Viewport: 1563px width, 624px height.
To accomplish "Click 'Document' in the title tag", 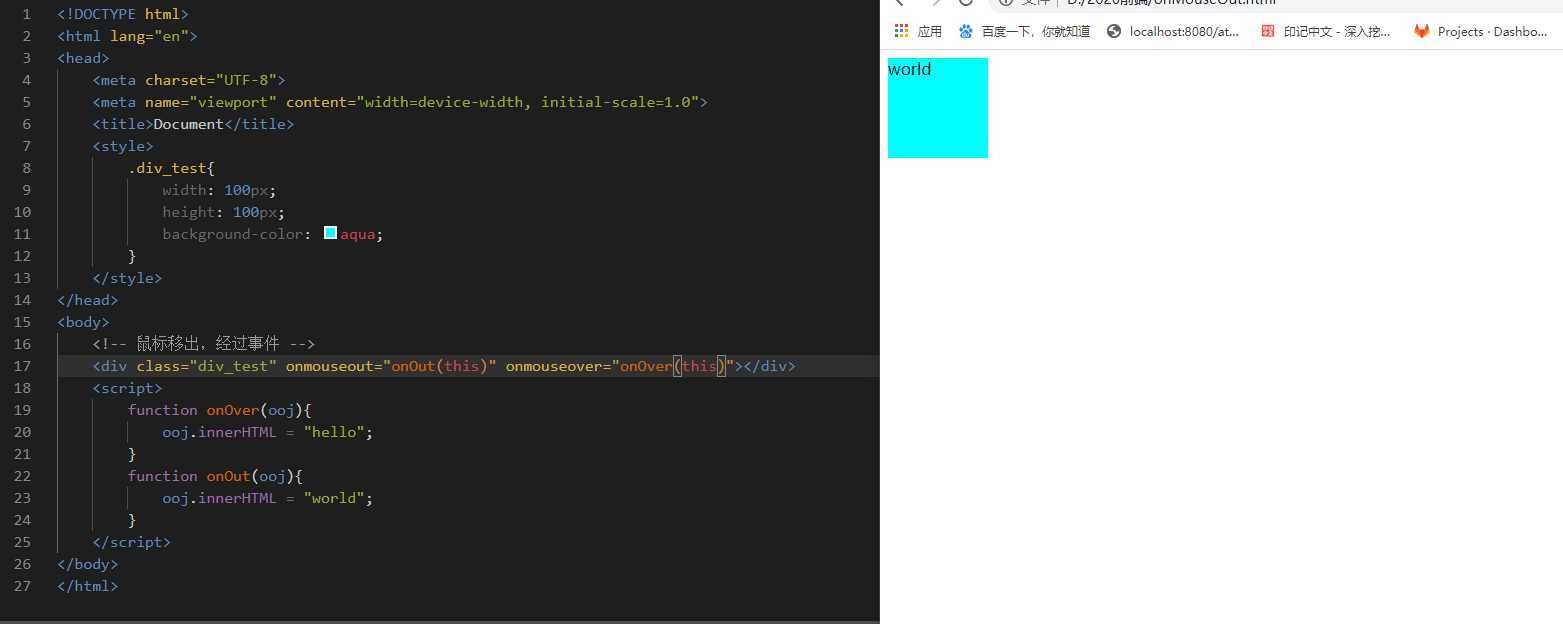I will 188,124.
